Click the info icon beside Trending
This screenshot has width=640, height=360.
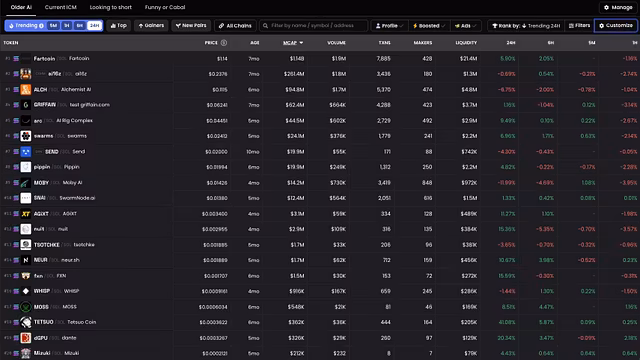coord(41,26)
